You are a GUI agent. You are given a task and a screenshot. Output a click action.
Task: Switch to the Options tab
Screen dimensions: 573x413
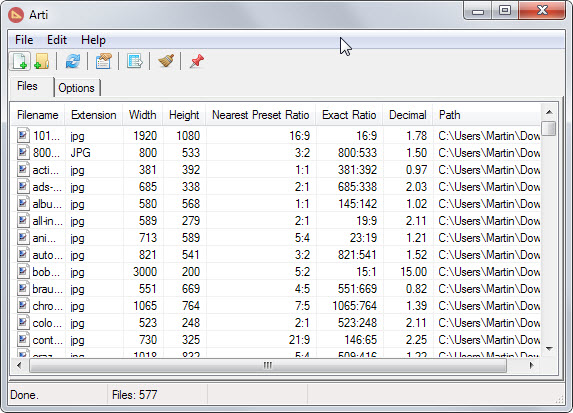[x=76, y=88]
